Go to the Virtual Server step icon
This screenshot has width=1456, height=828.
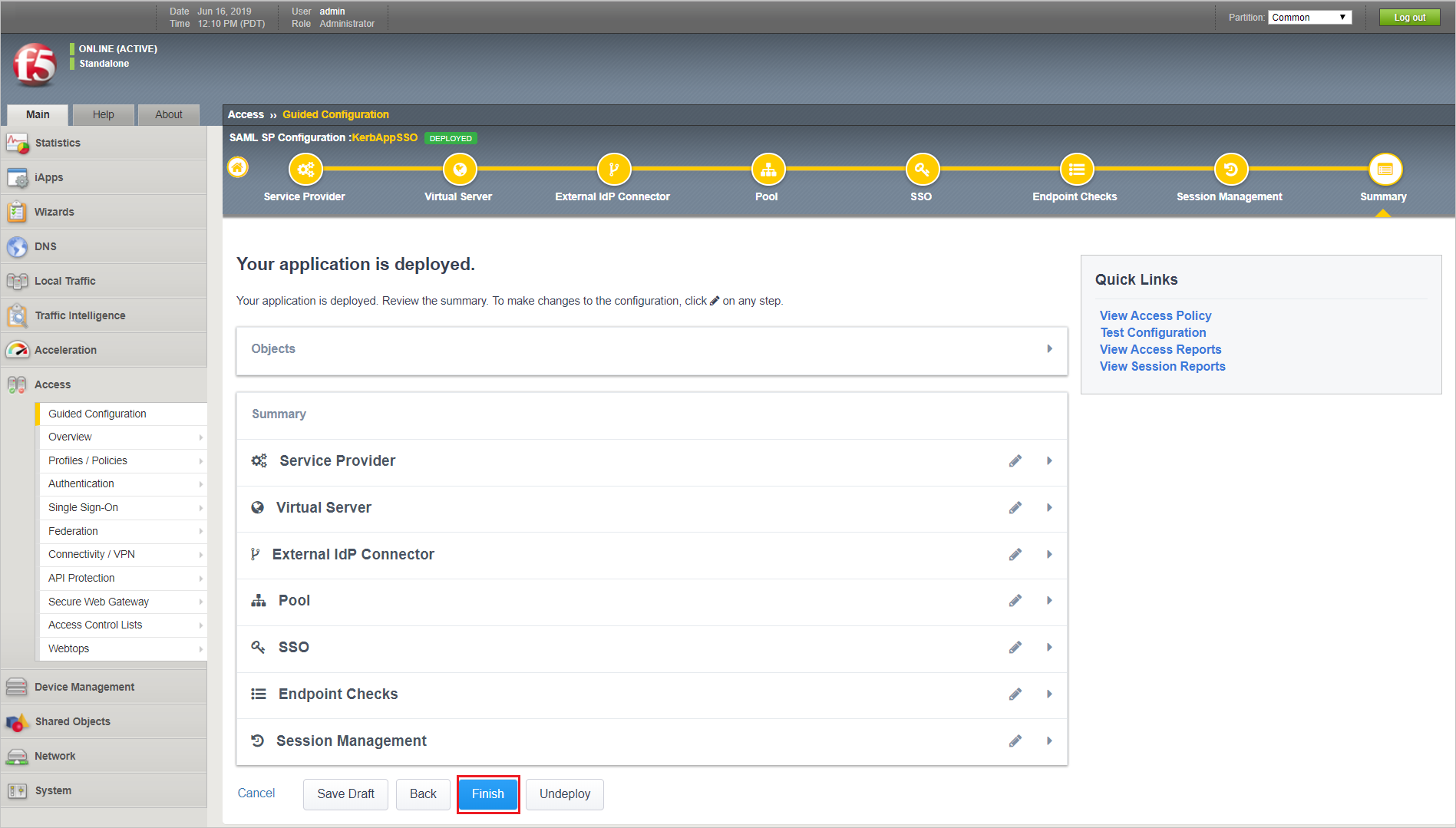(x=460, y=170)
